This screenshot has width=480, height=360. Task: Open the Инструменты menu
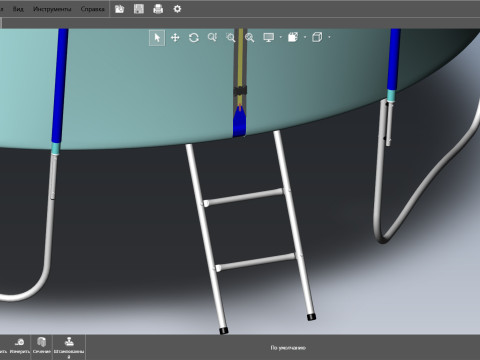52,9
